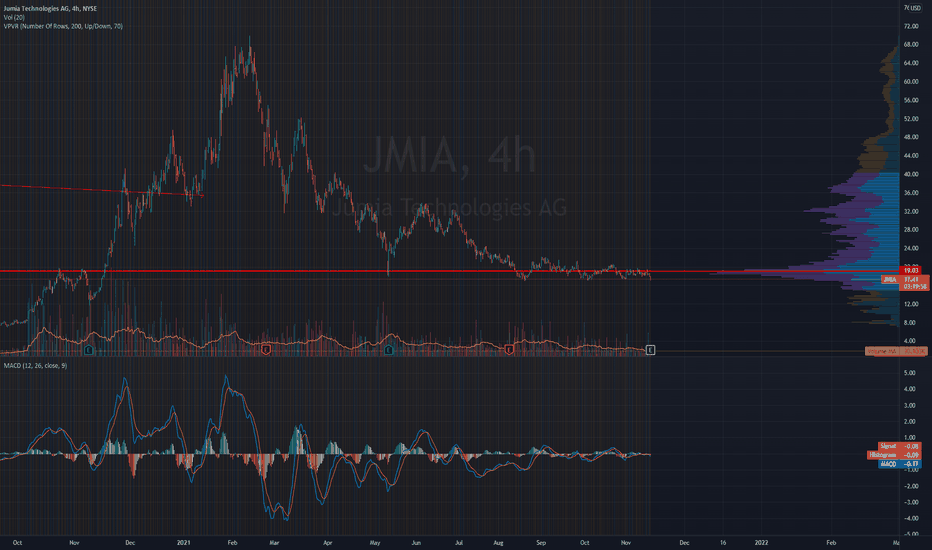
Task: Click the 3.00 value on MACD scale
Action: (910, 406)
